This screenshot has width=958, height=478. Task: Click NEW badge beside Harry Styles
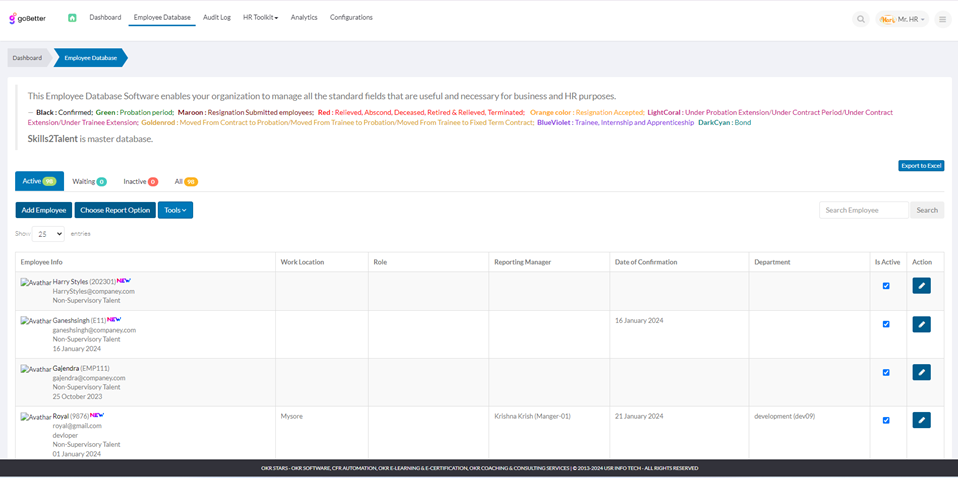click(124, 281)
